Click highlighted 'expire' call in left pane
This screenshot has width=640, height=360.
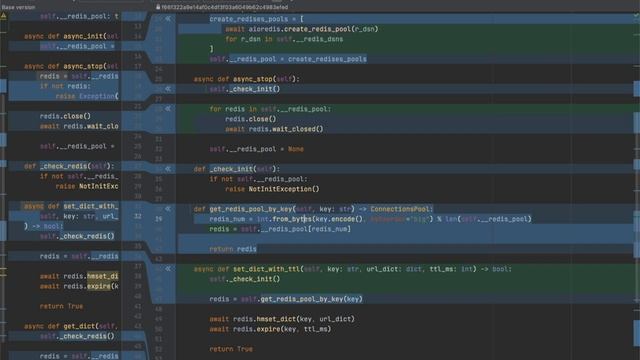pos(99,286)
